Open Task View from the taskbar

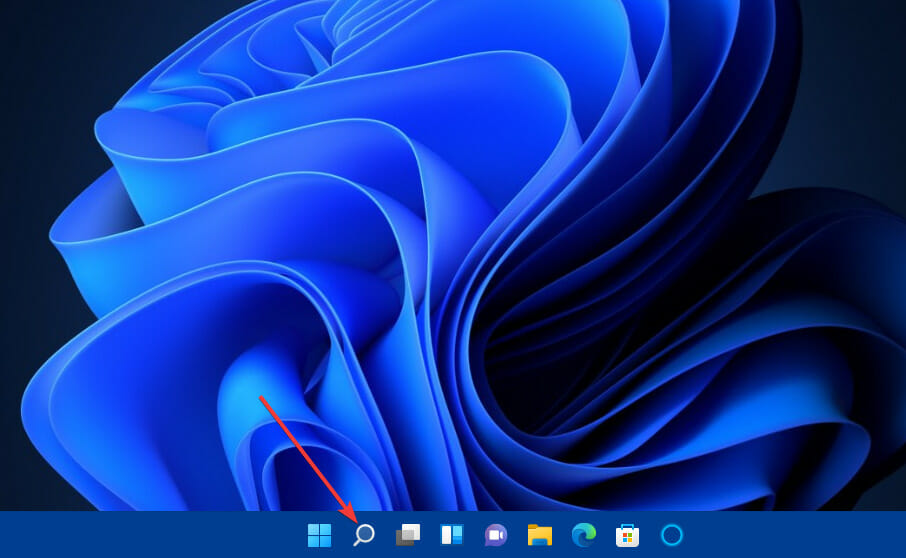[x=408, y=535]
